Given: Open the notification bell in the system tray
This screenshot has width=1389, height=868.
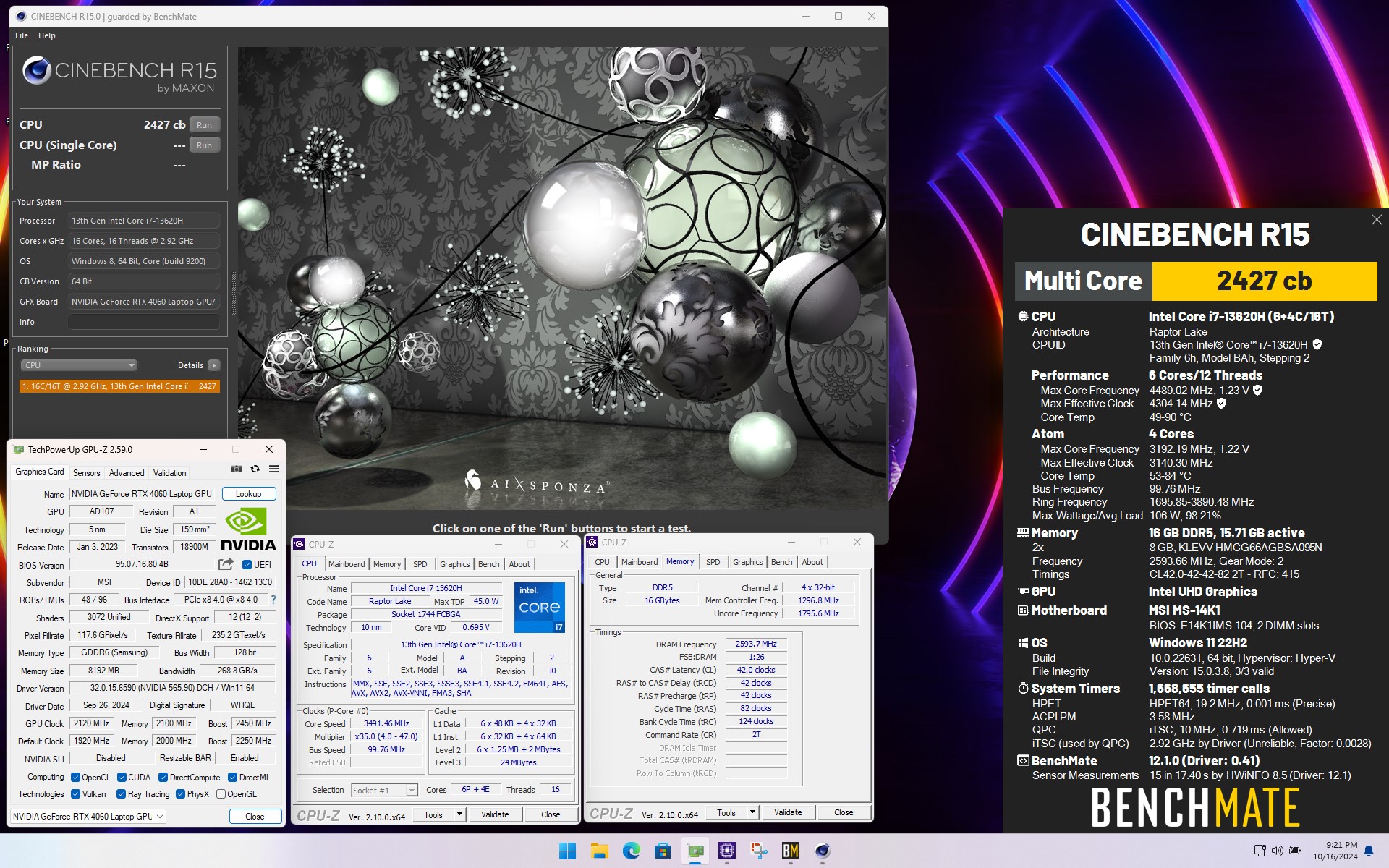Looking at the screenshot, I should 1369,851.
